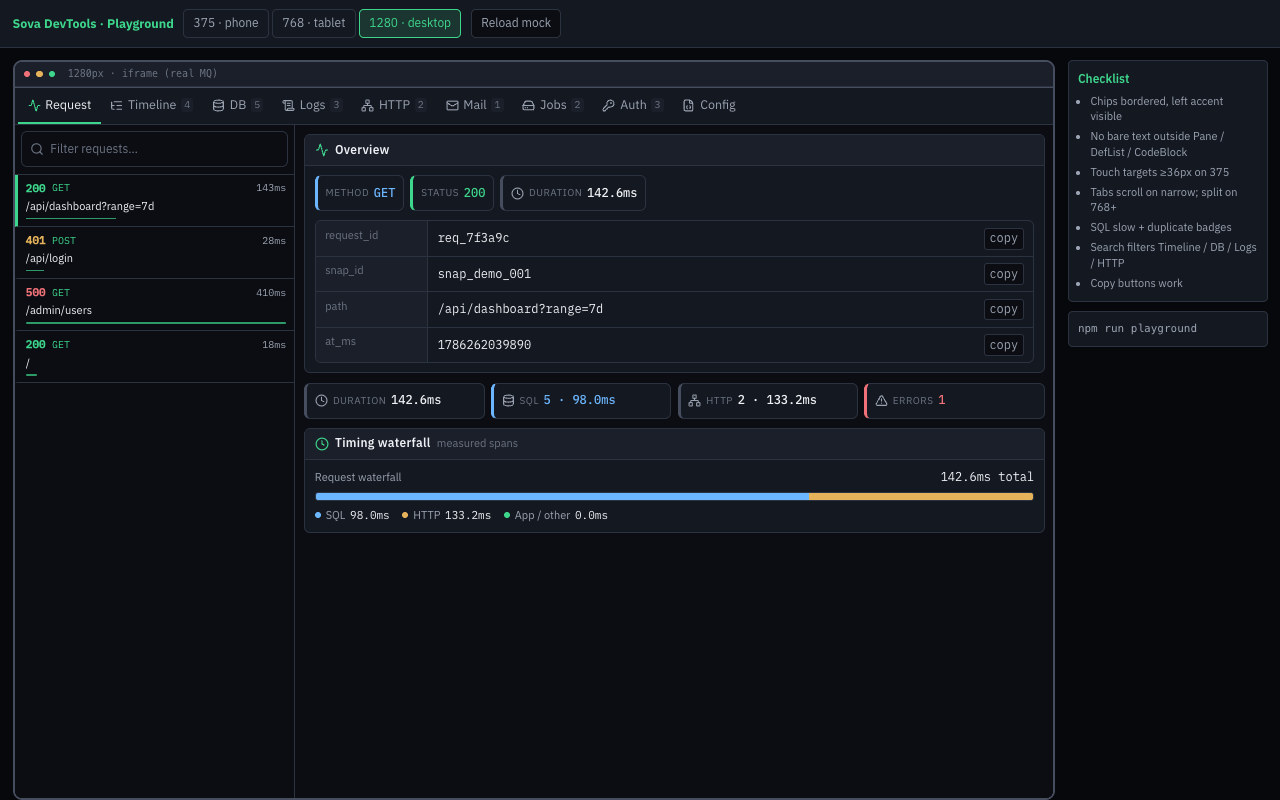Copy the snap_id value
The width and height of the screenshot is (1280, 800).
point(1004,274)
